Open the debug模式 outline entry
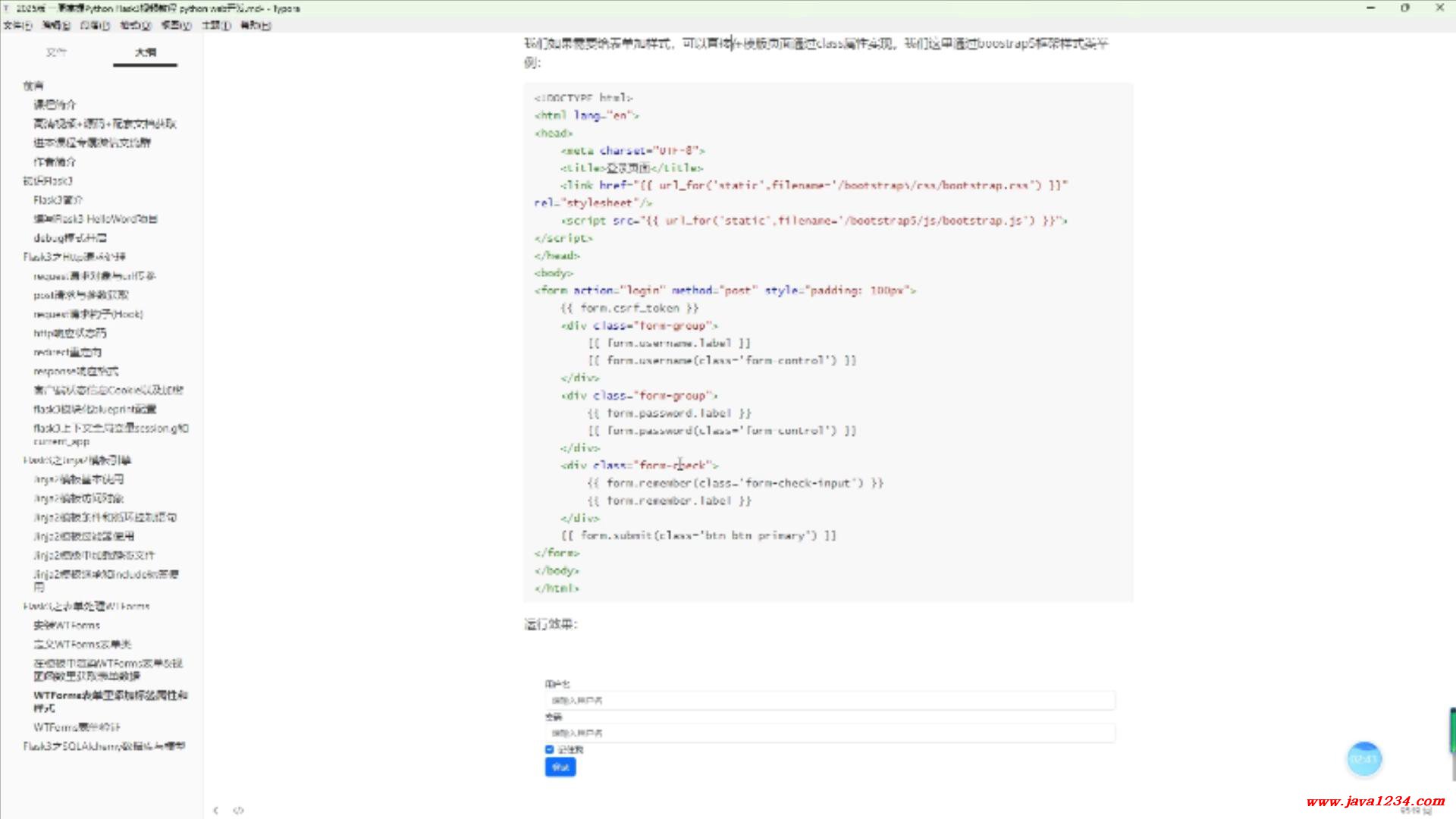The image size is (1456, 819). click(71, 237)
